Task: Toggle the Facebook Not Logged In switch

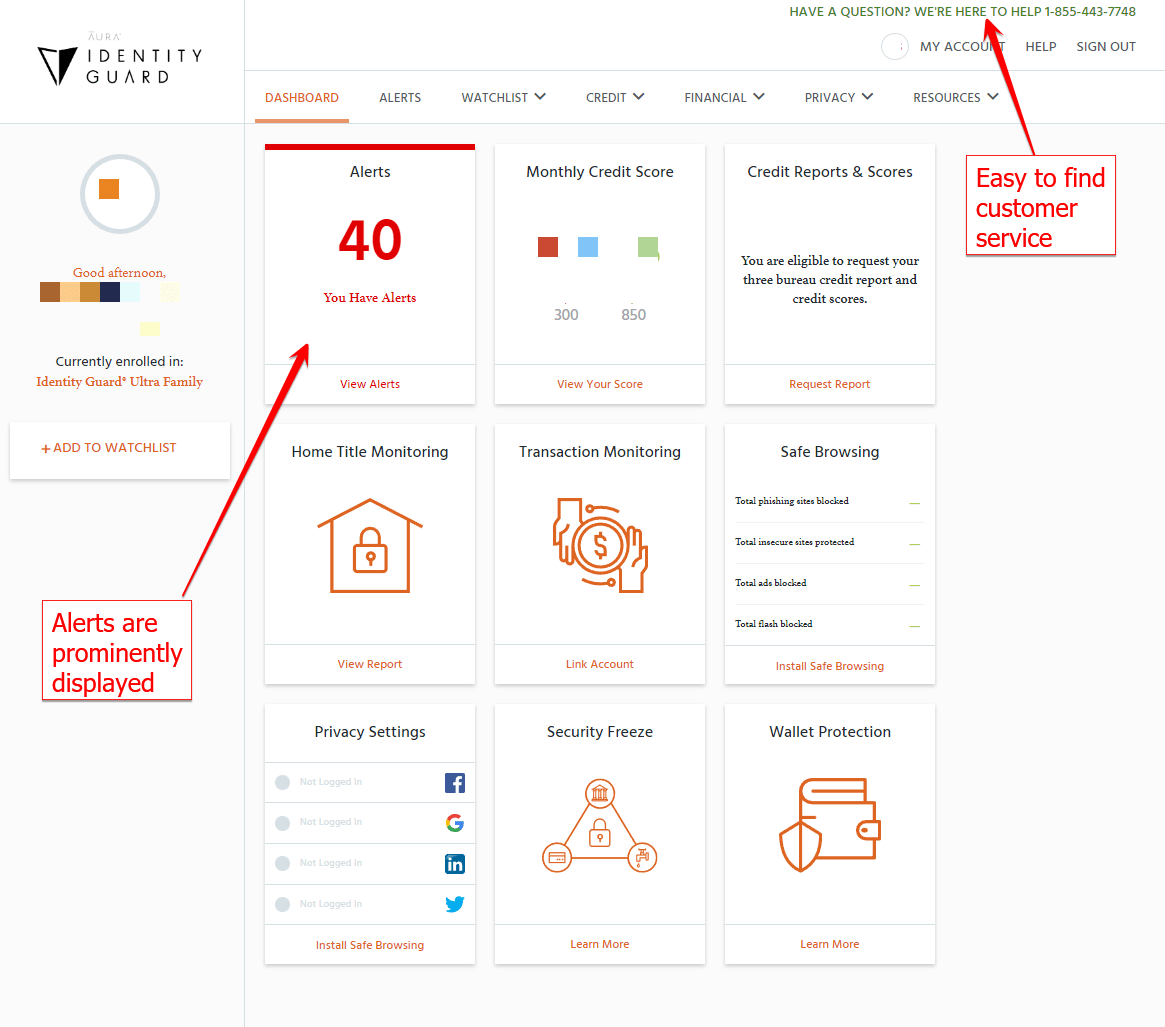Action: click(x=282, y=782)
